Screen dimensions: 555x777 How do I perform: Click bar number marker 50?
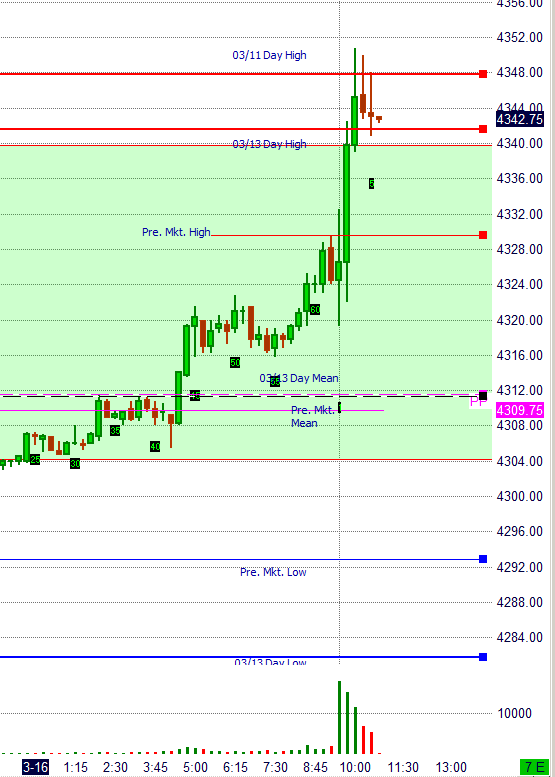(235, 363)
